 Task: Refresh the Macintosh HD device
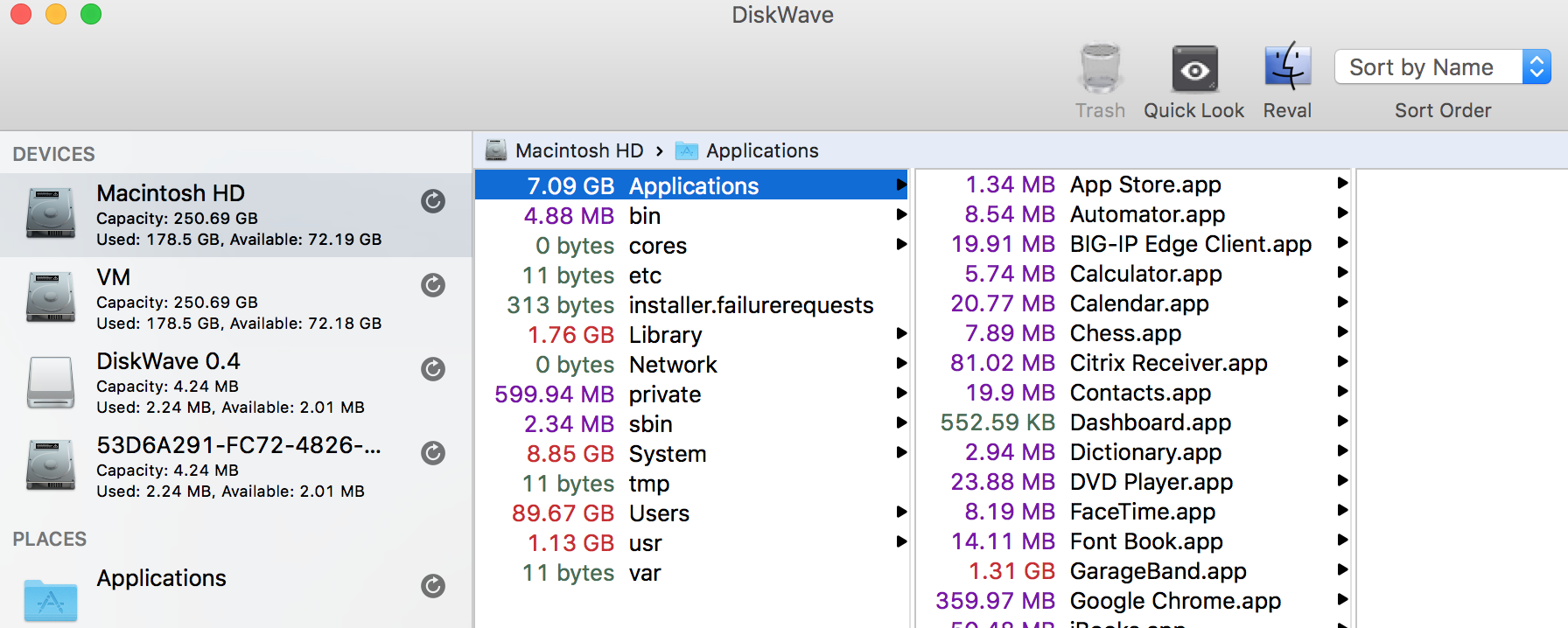coord(433,201)
